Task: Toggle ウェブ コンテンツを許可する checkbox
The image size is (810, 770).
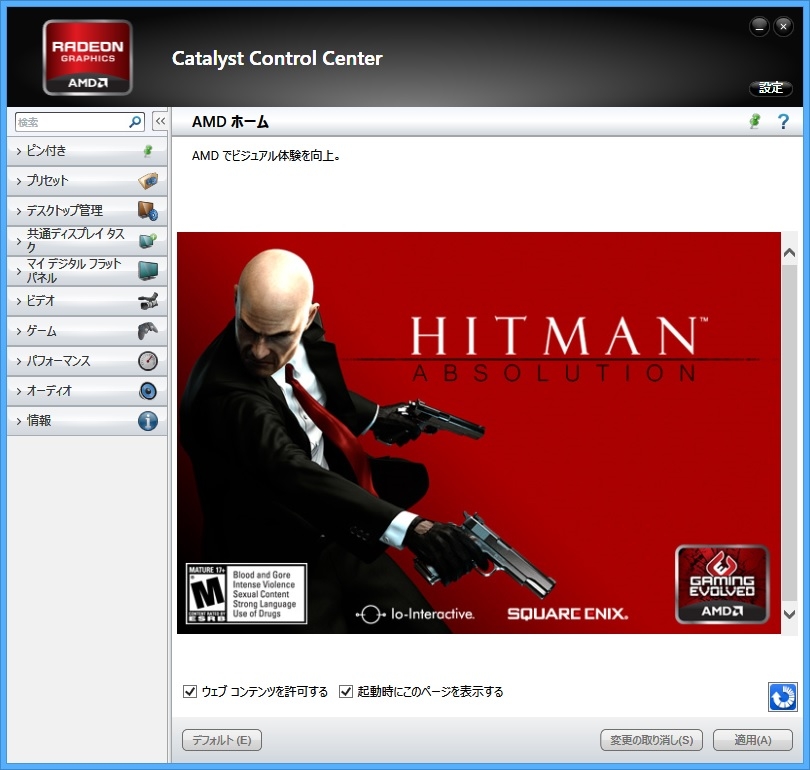Action: (190, 691)
